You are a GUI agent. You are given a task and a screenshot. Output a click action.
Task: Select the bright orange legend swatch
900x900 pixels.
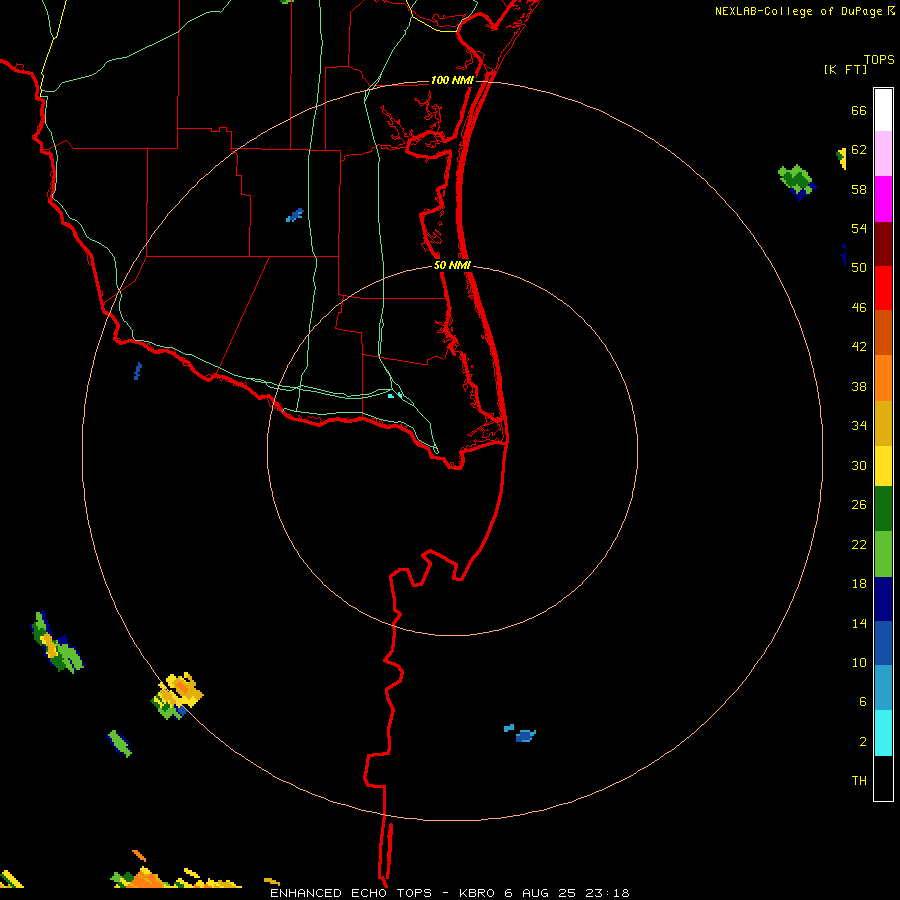[x=883, y=378]
